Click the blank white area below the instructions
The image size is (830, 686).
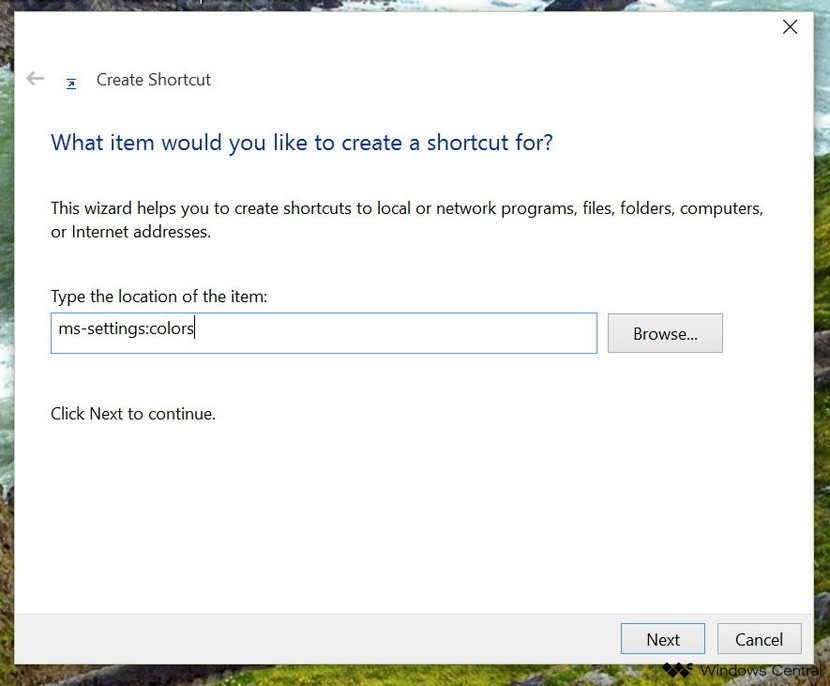coord(400,510)
